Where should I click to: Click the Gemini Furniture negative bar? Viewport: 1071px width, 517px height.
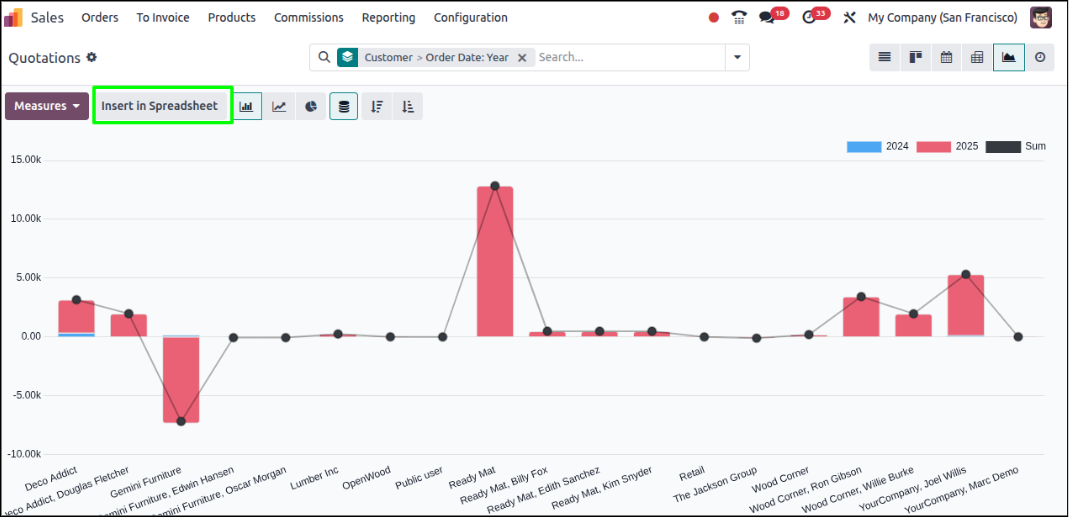point(181,379)
